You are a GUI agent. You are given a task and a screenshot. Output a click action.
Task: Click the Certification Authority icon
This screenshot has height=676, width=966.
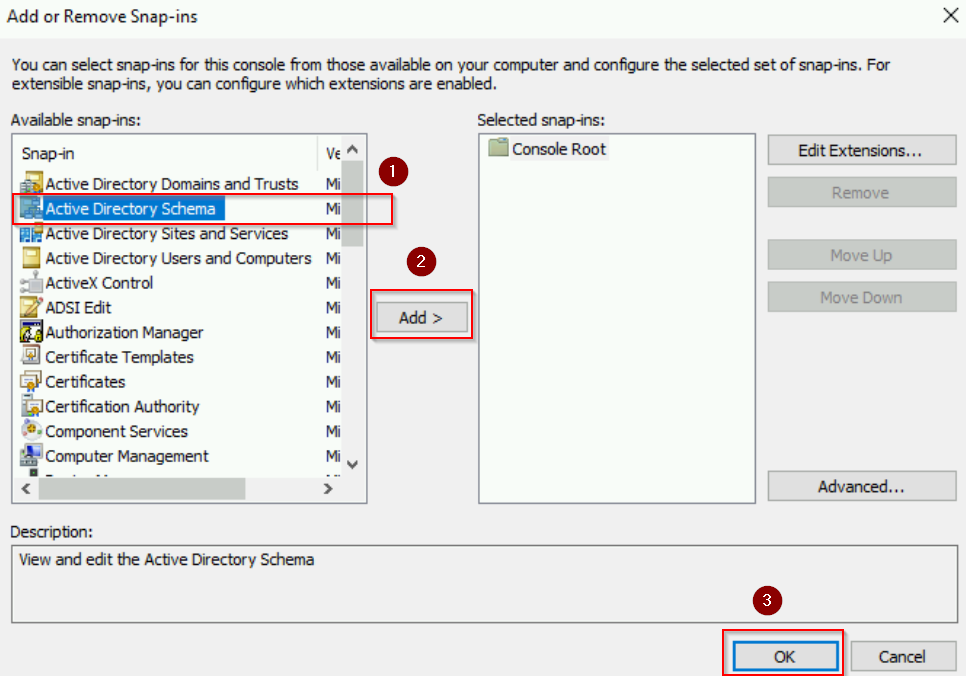[x=31, y=406]
